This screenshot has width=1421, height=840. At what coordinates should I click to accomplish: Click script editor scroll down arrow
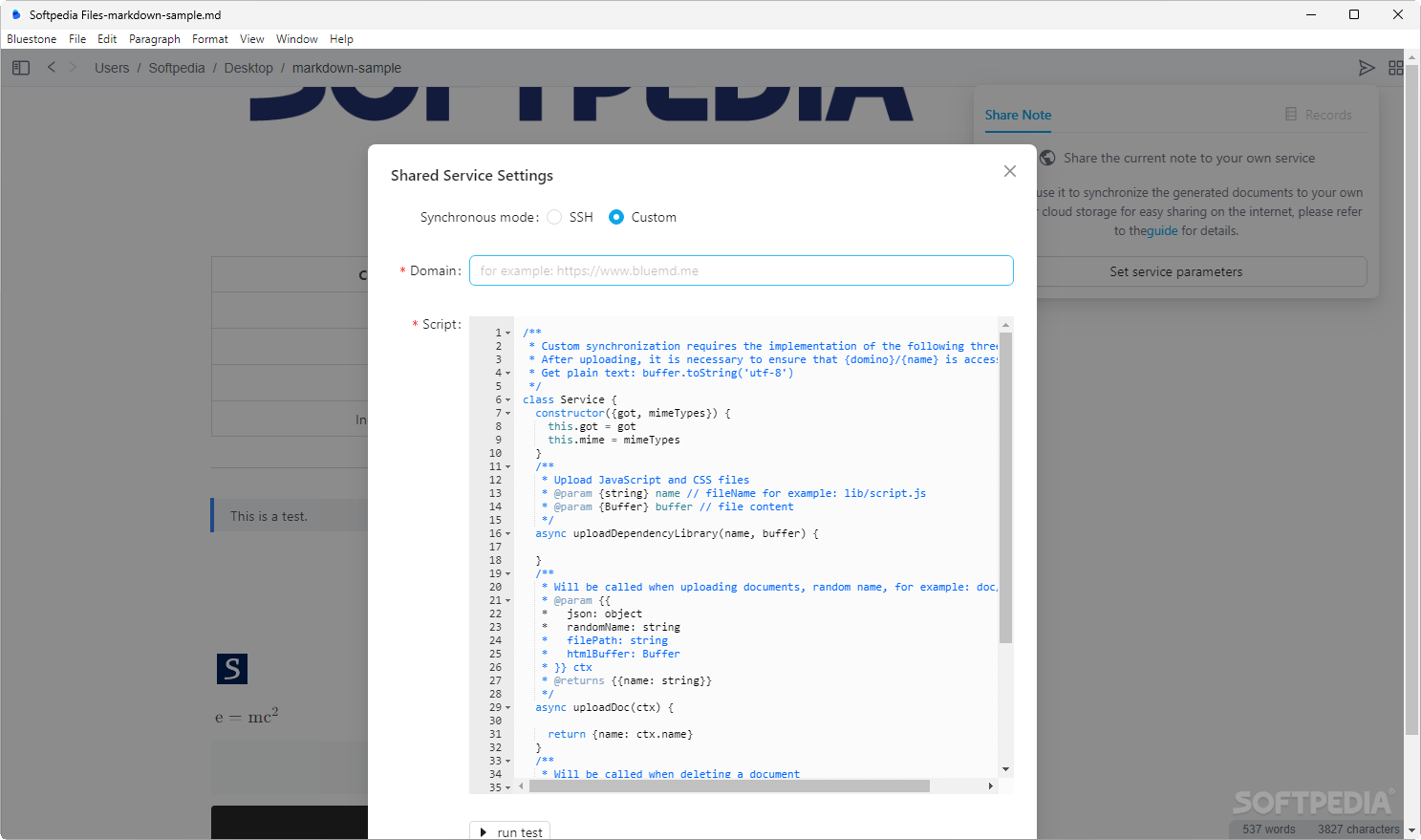tap(1005, 769)
